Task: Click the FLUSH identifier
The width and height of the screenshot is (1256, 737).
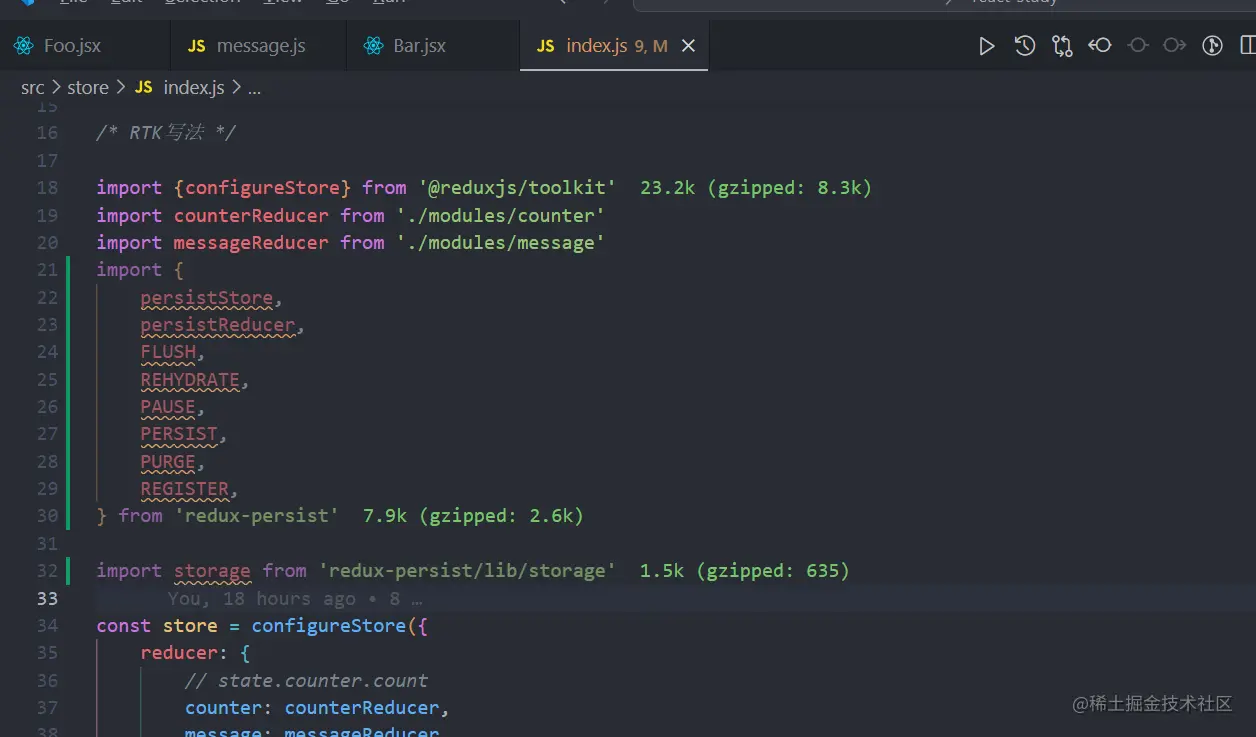Action: tap(168, 352)
